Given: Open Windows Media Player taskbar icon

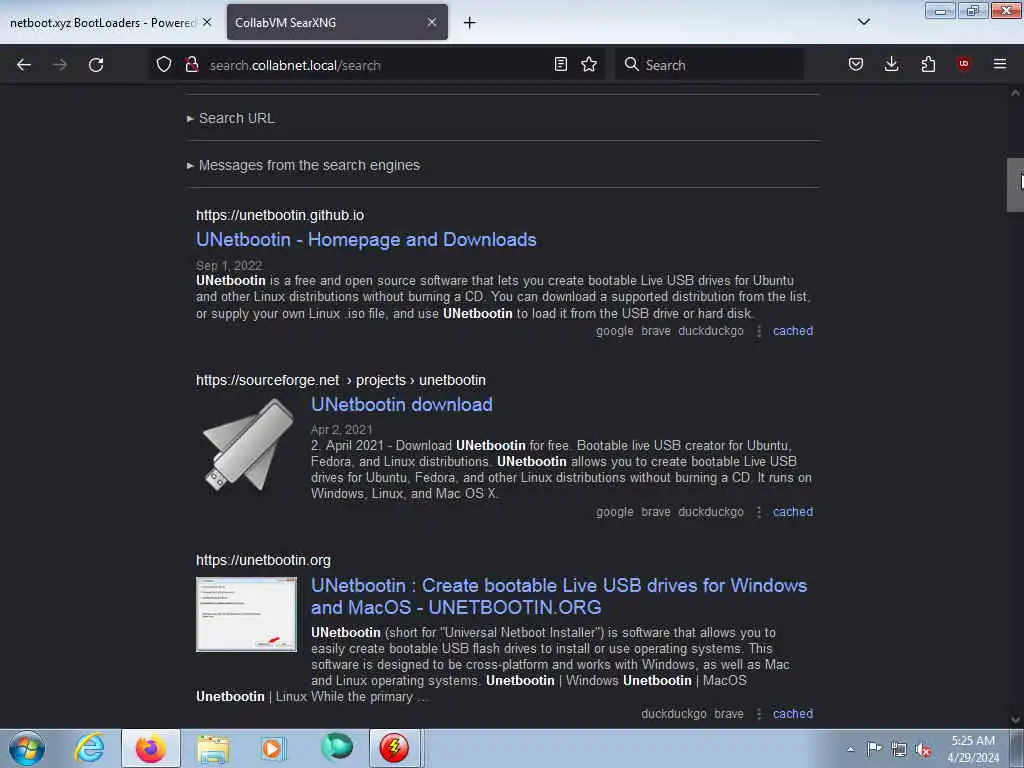Looking at the screenshot, I should [x=273, y=748].
